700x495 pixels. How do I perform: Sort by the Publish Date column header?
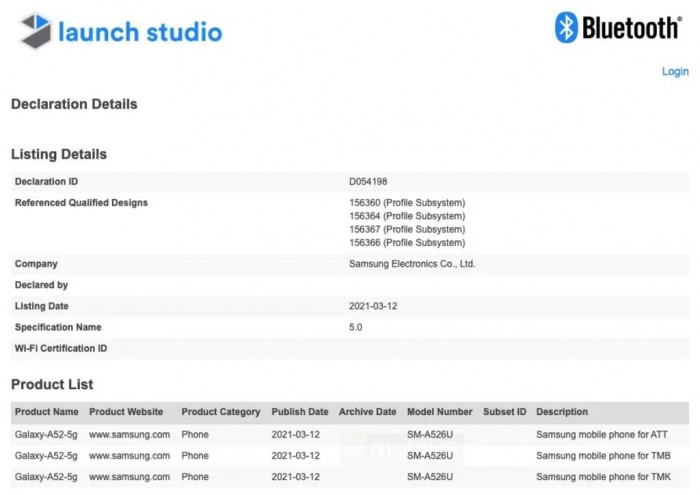(x=299, y=412)
